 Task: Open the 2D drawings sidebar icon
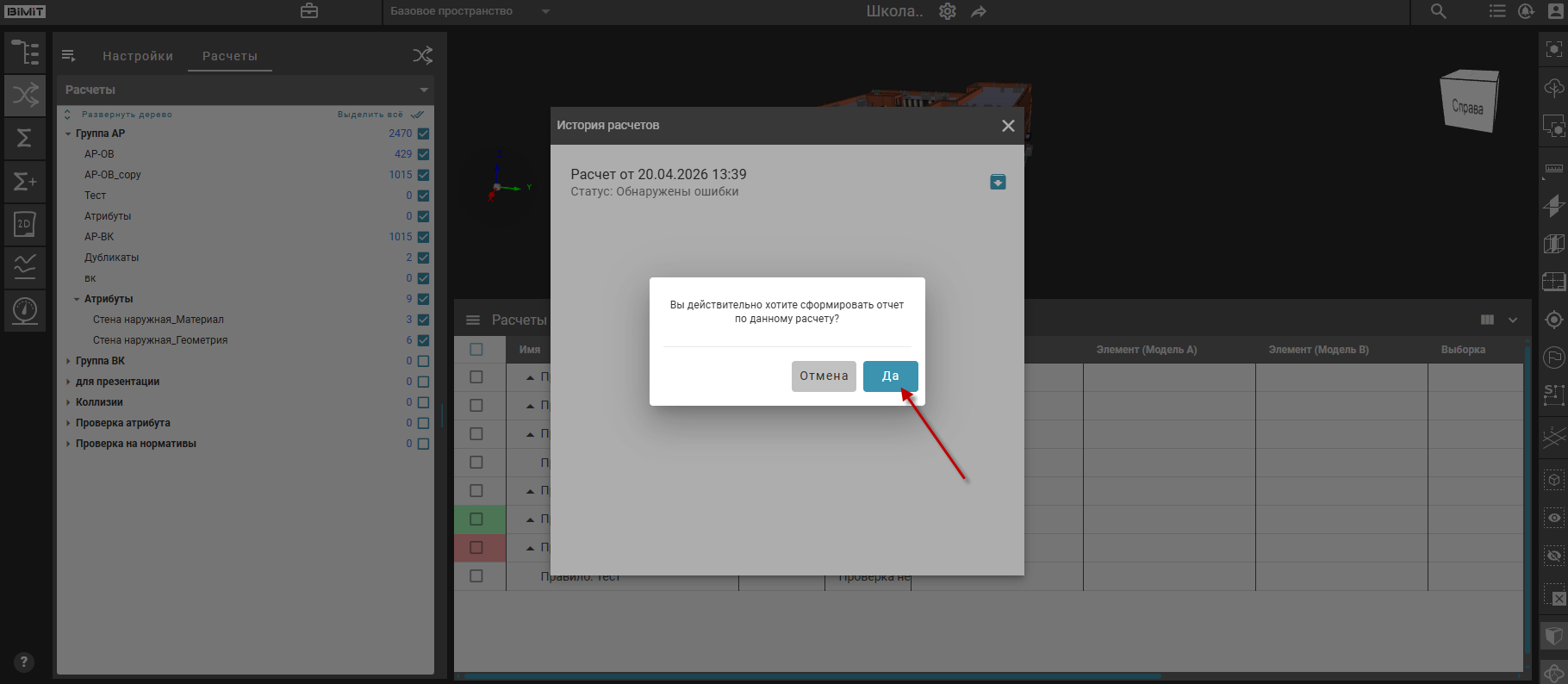click(25, 224)
